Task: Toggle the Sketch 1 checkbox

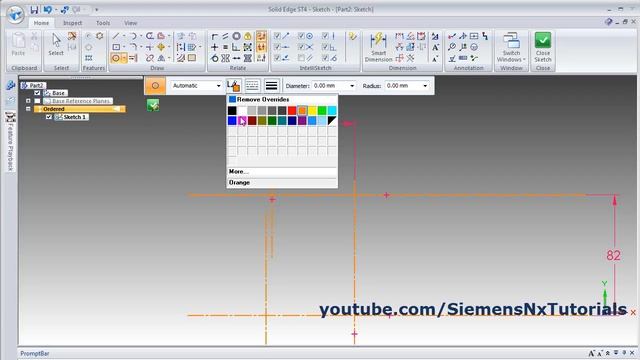Action: point(49,117)
